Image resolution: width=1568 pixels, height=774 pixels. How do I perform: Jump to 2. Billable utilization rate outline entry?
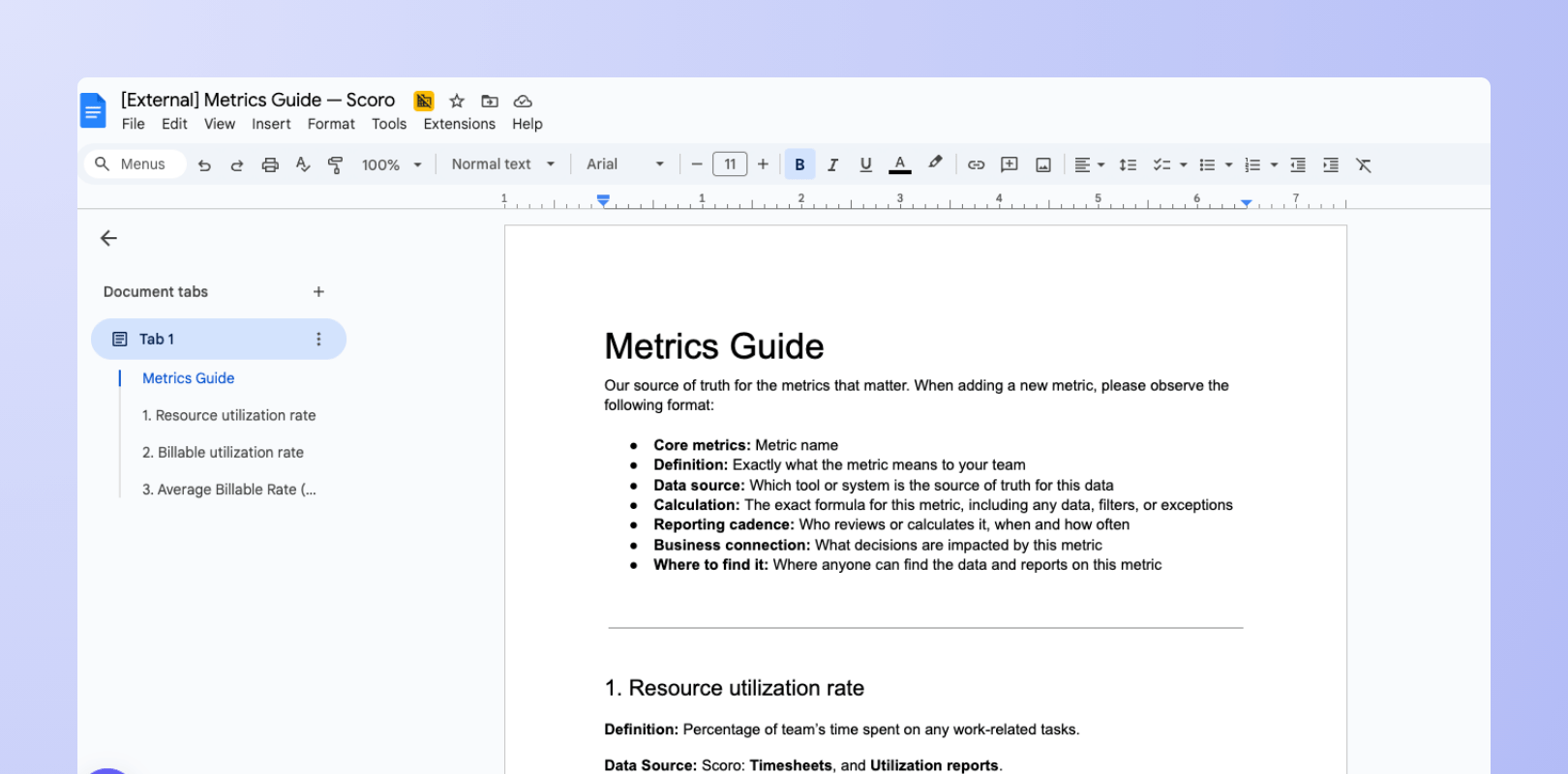coord(224,452)
